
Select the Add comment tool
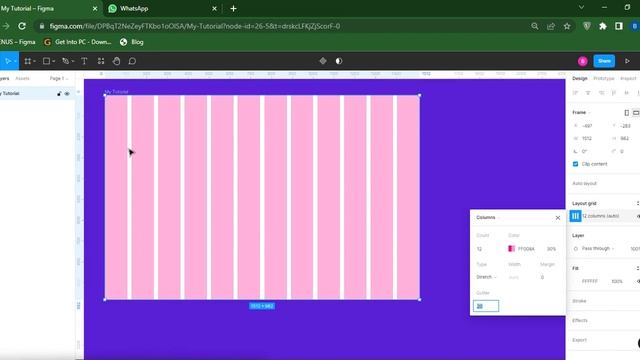132,61
